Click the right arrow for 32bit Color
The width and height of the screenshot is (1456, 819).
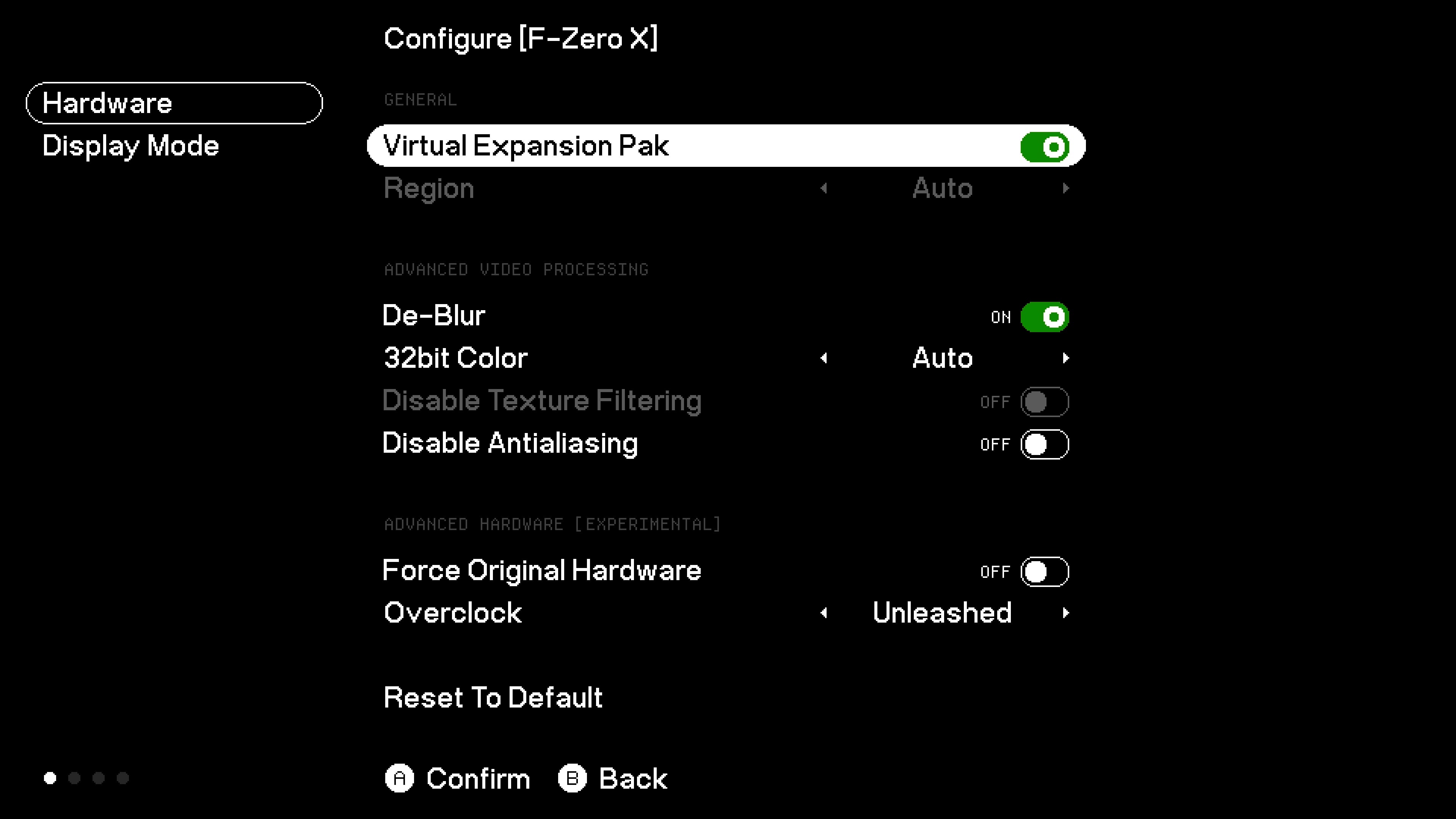click(x=1065, y=358)
